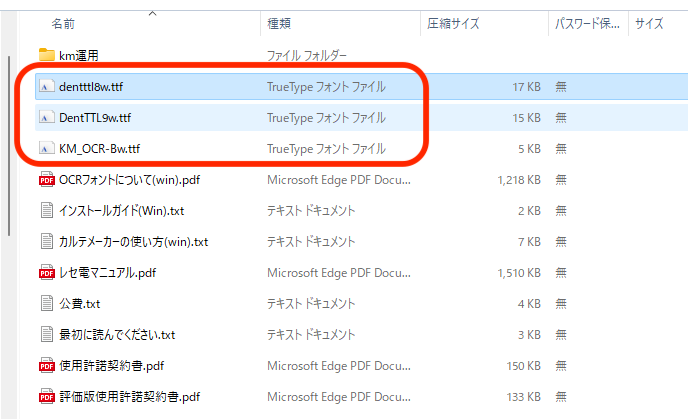Click the 公費.txt file icon
The height and width of the screenshot is (419, 688).
[x=46, y=303]
